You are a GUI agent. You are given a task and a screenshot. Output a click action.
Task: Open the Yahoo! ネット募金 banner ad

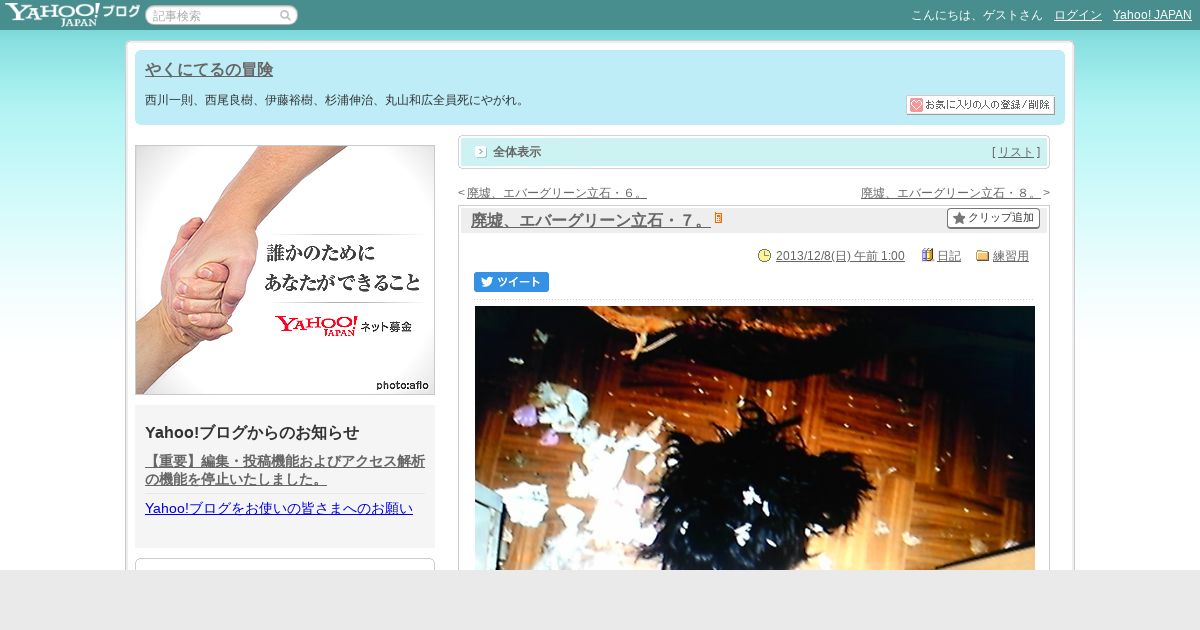[285, 270]
